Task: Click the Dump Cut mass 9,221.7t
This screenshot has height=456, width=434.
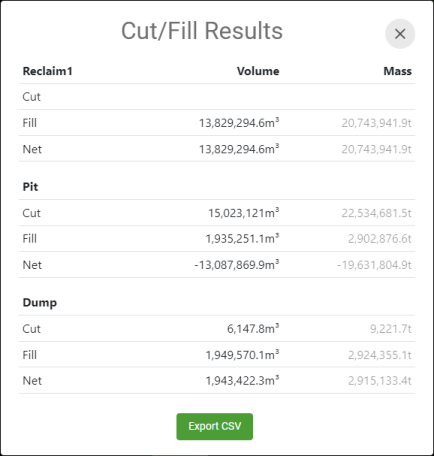Action: [x=391, y=329]
